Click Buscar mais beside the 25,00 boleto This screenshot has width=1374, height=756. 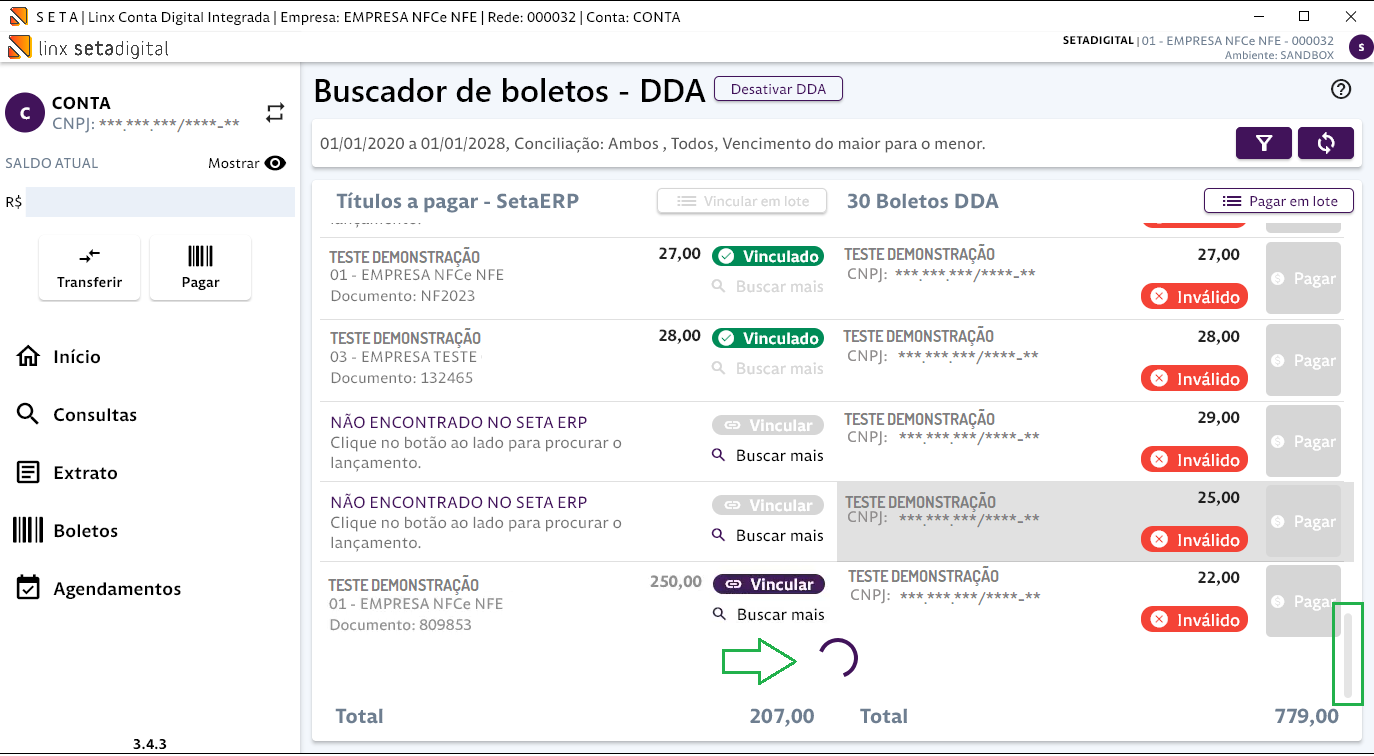point(768,536)
